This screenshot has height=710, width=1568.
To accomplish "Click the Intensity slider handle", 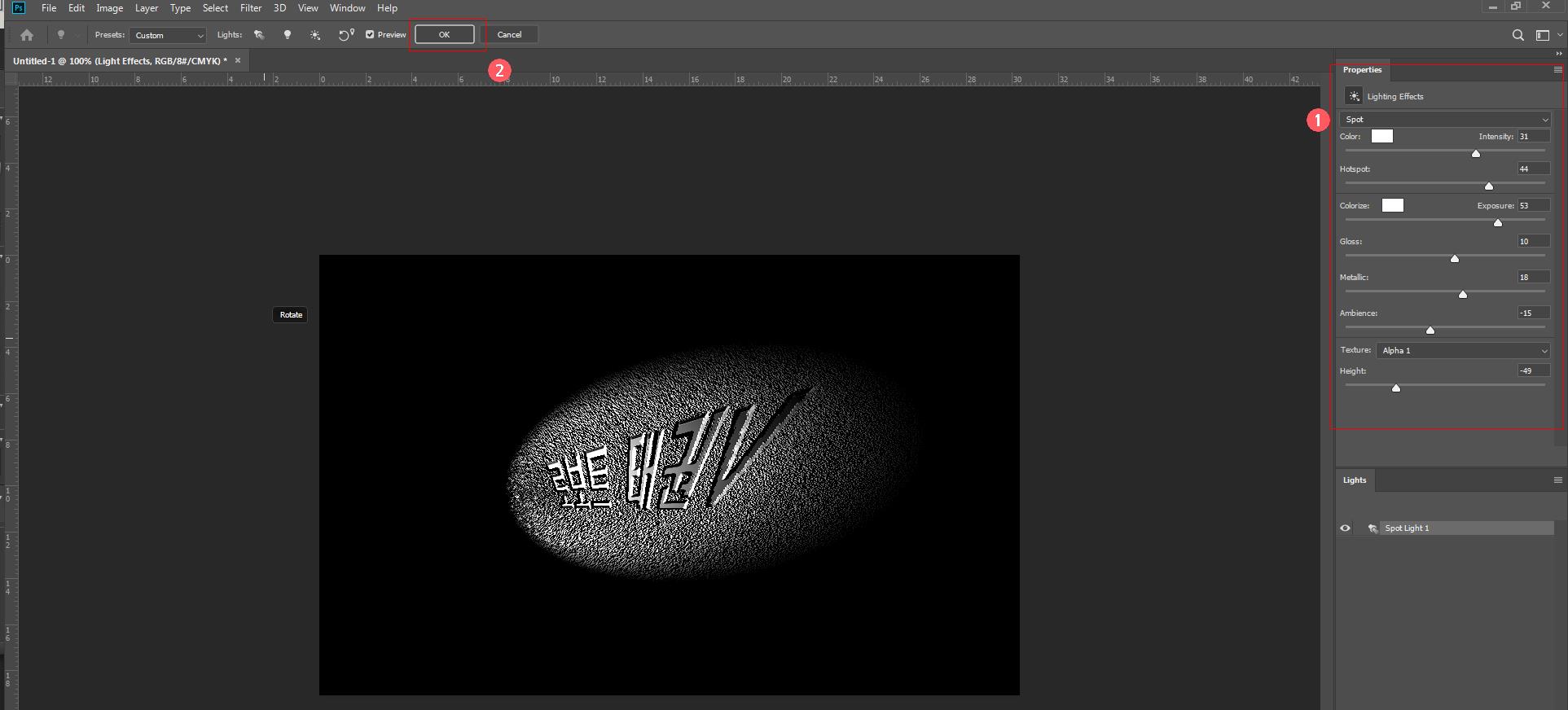I will (1476, 153).
